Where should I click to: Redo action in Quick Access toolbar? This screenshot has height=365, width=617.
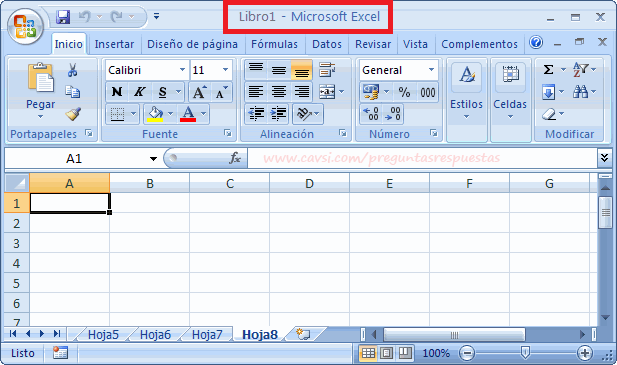click(x=116, y=17)
